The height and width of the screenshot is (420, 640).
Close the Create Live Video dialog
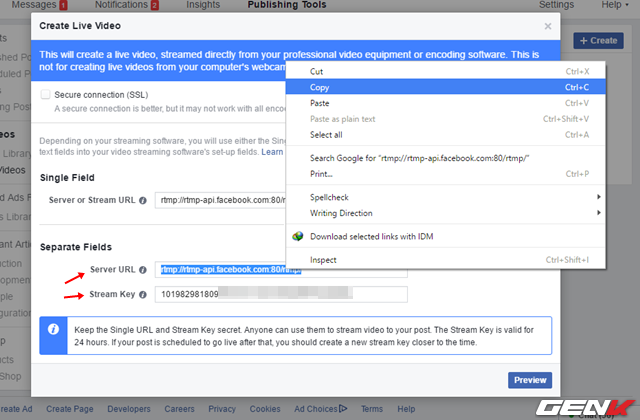tap(548, 26)
